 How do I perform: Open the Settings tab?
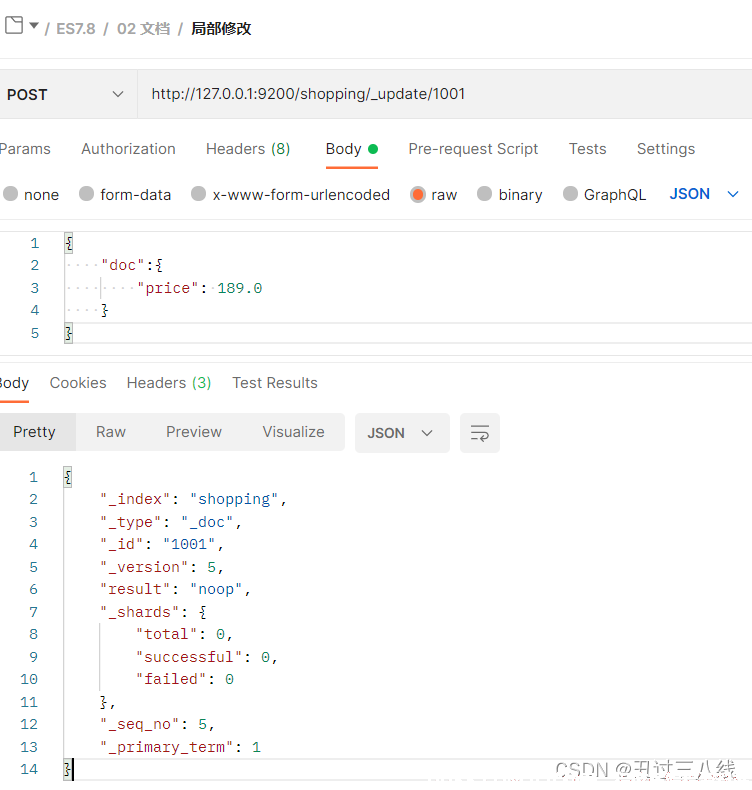[665, 149]
